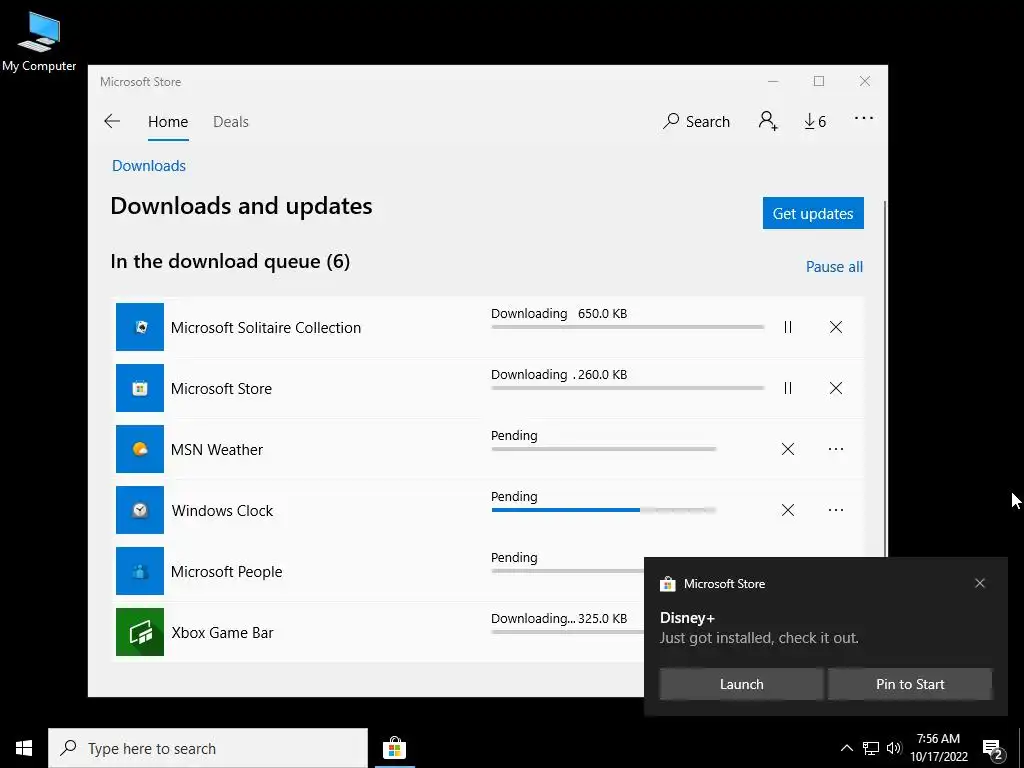Click the MSN Weather app icon
The width and height of the screenshot is (1024, 768).
click(x=140, y=449)
